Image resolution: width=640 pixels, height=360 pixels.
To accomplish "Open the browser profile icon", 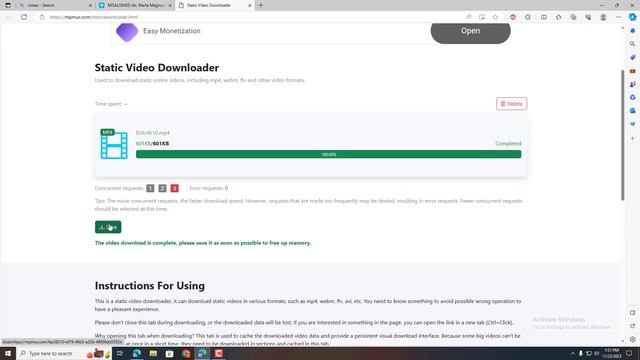I will click(603, 17).
